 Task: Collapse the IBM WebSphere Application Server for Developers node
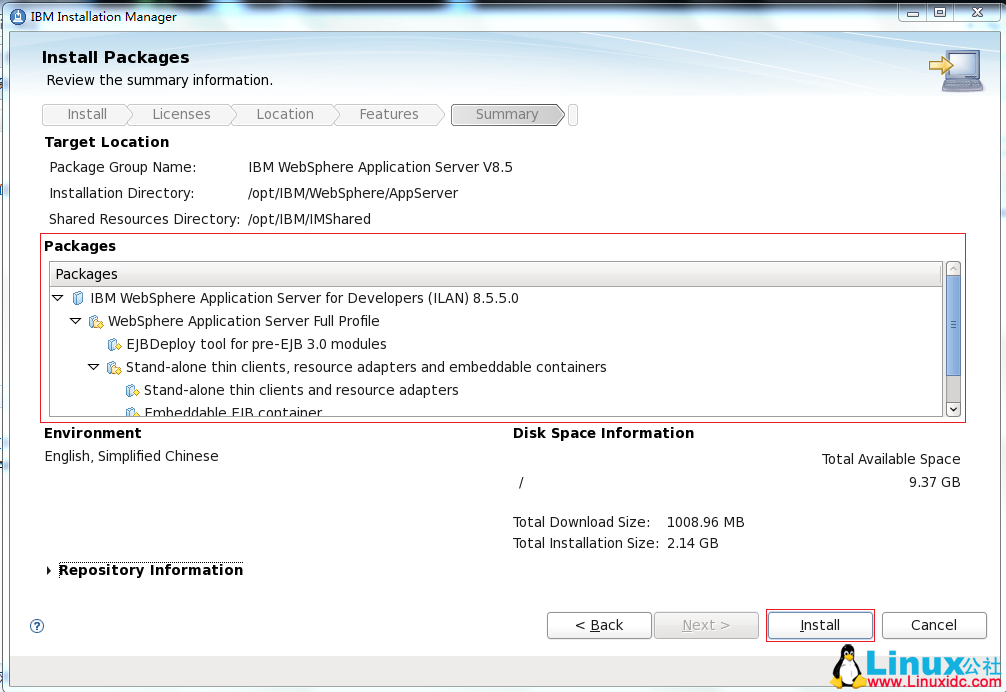58,298
